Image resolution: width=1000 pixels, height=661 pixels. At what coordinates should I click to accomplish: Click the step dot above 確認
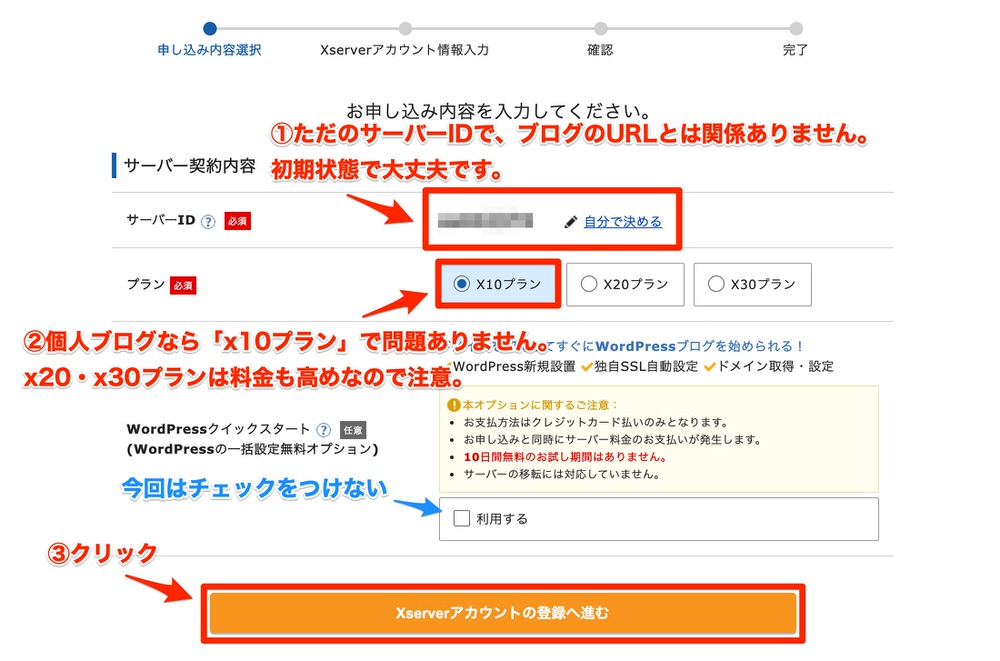click(600, 28)
